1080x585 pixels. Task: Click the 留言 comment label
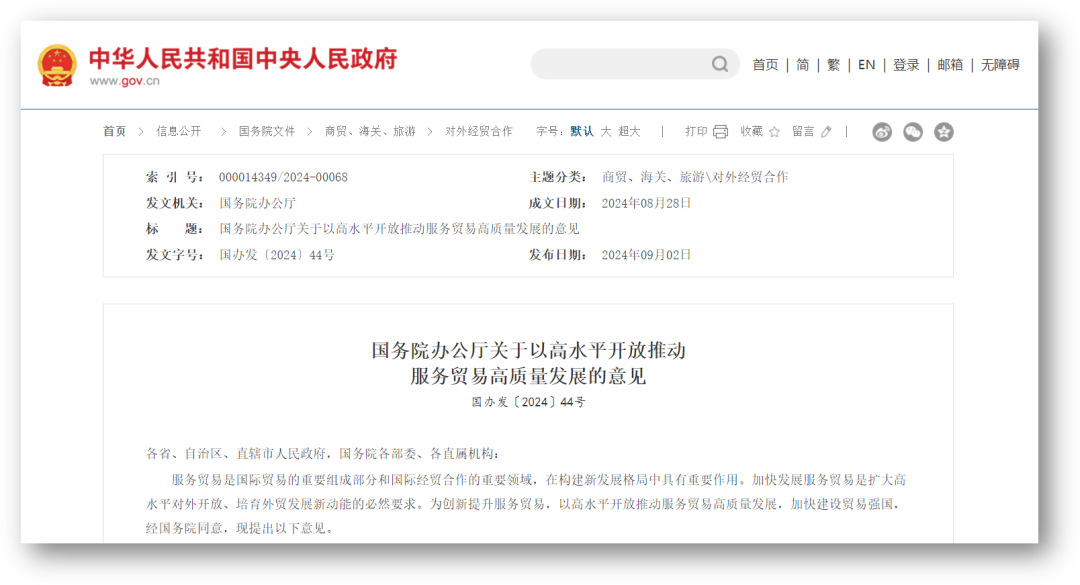(x=803, y=131)
